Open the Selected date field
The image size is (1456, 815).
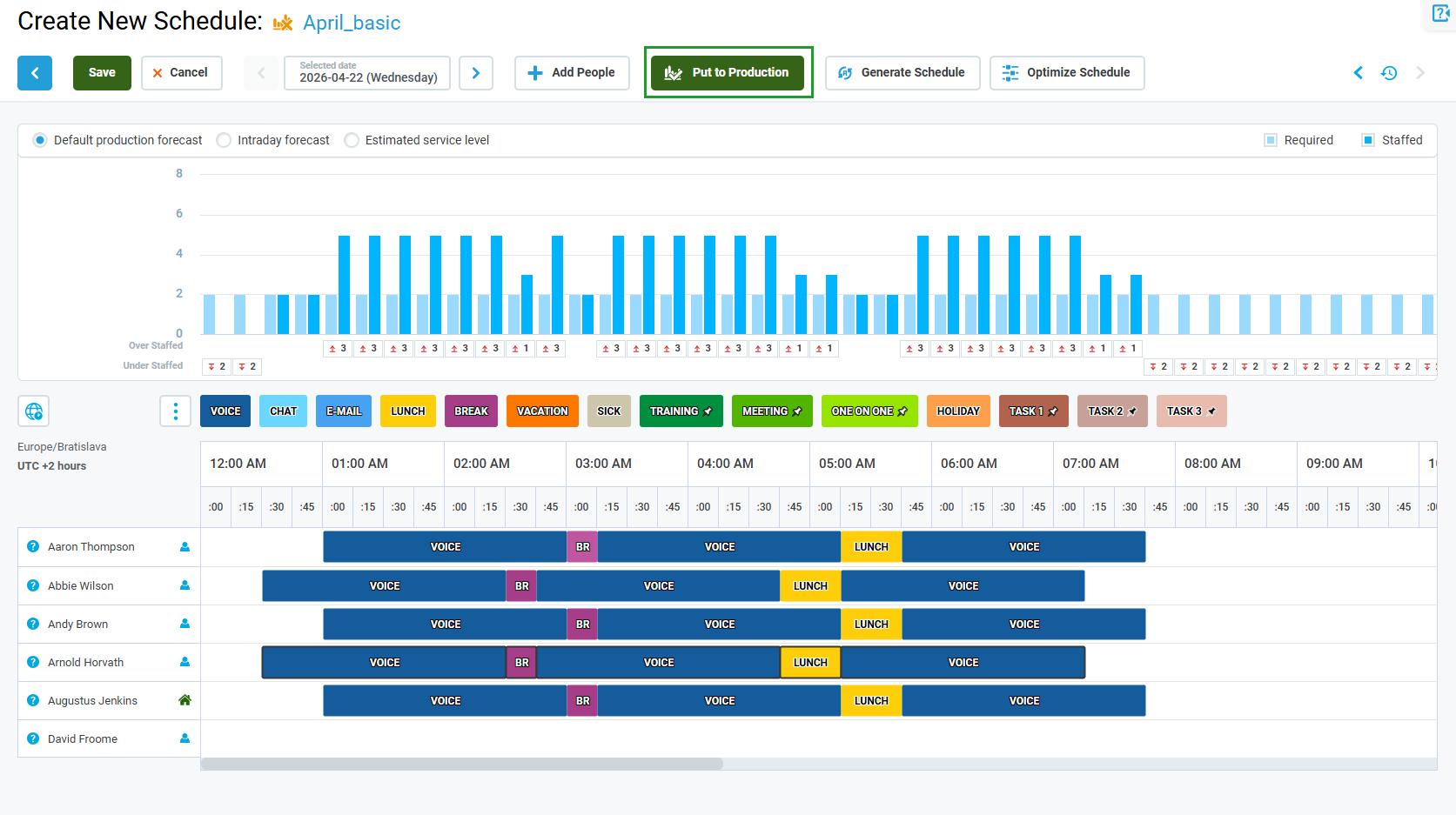click(367, 73)
